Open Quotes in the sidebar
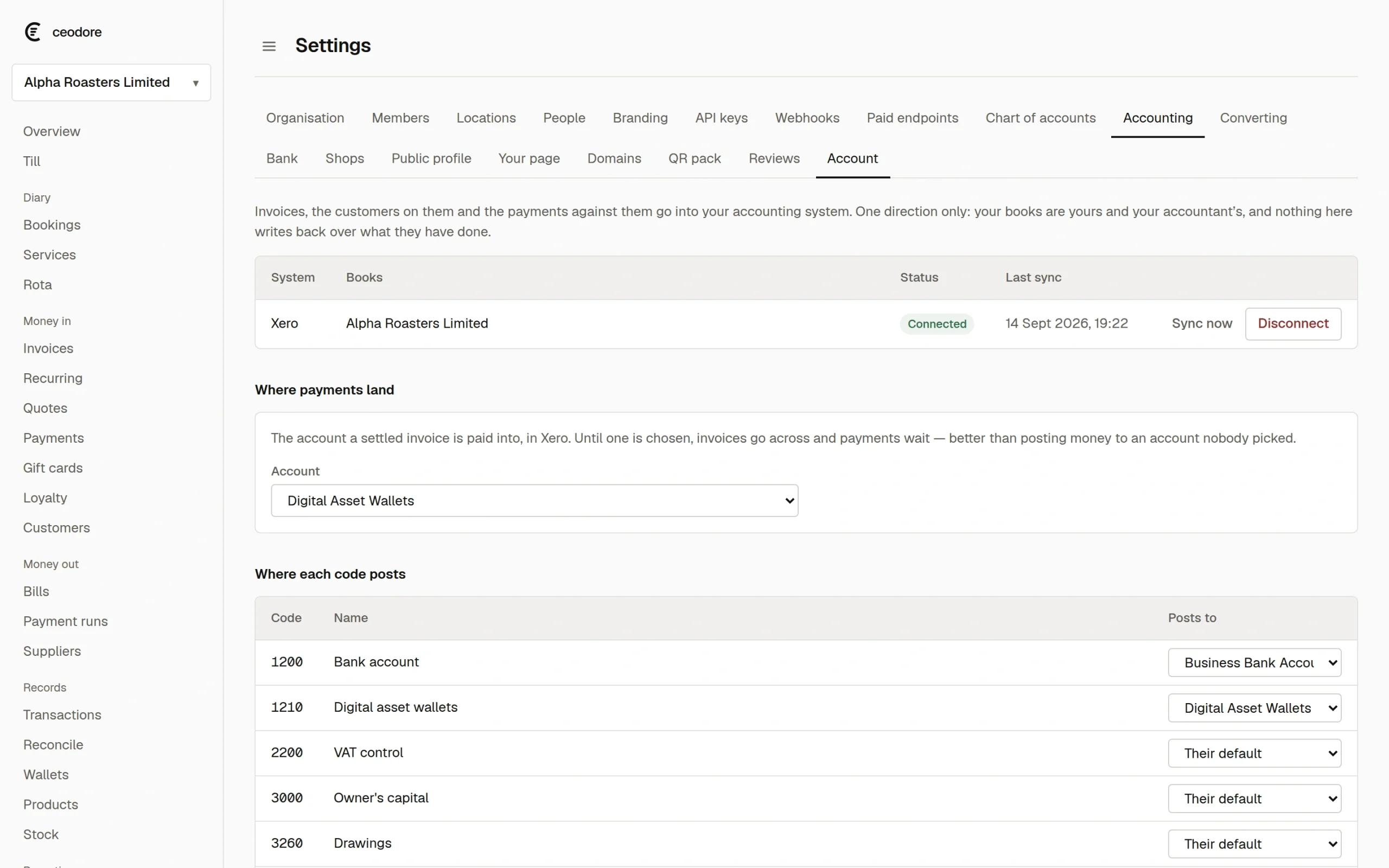Image resolution: width=1389 pixels, height=868 pixels. 46,408
